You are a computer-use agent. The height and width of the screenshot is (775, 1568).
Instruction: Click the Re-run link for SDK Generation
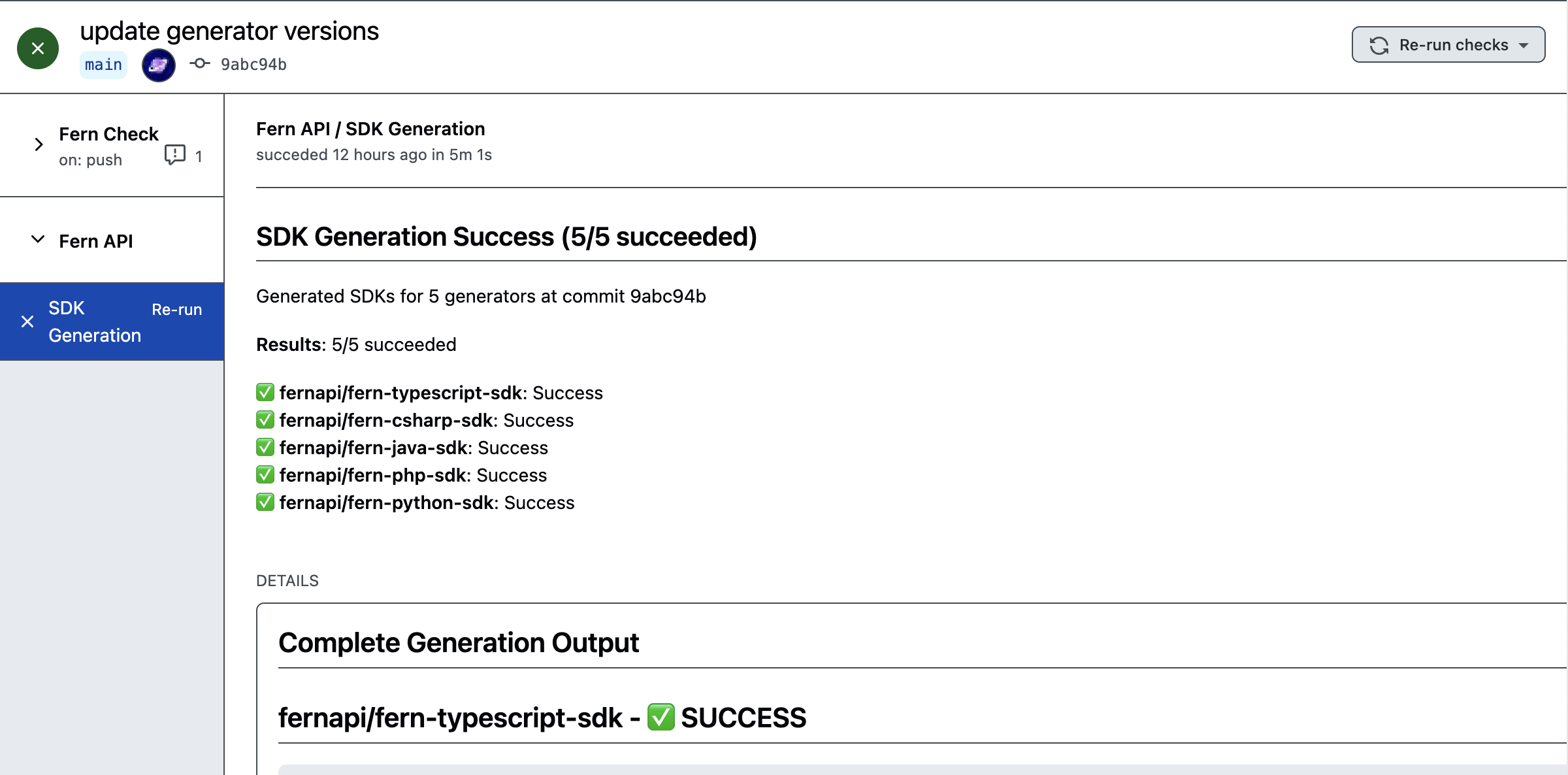click(177, 309)
